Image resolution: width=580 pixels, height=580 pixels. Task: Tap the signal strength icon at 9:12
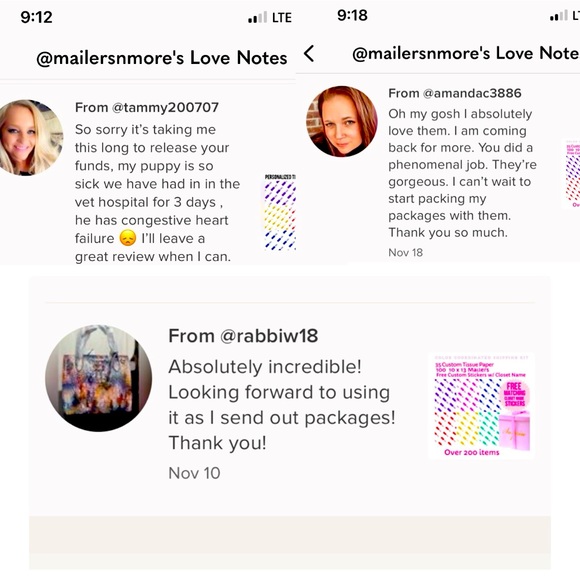[x=257, y=17]
